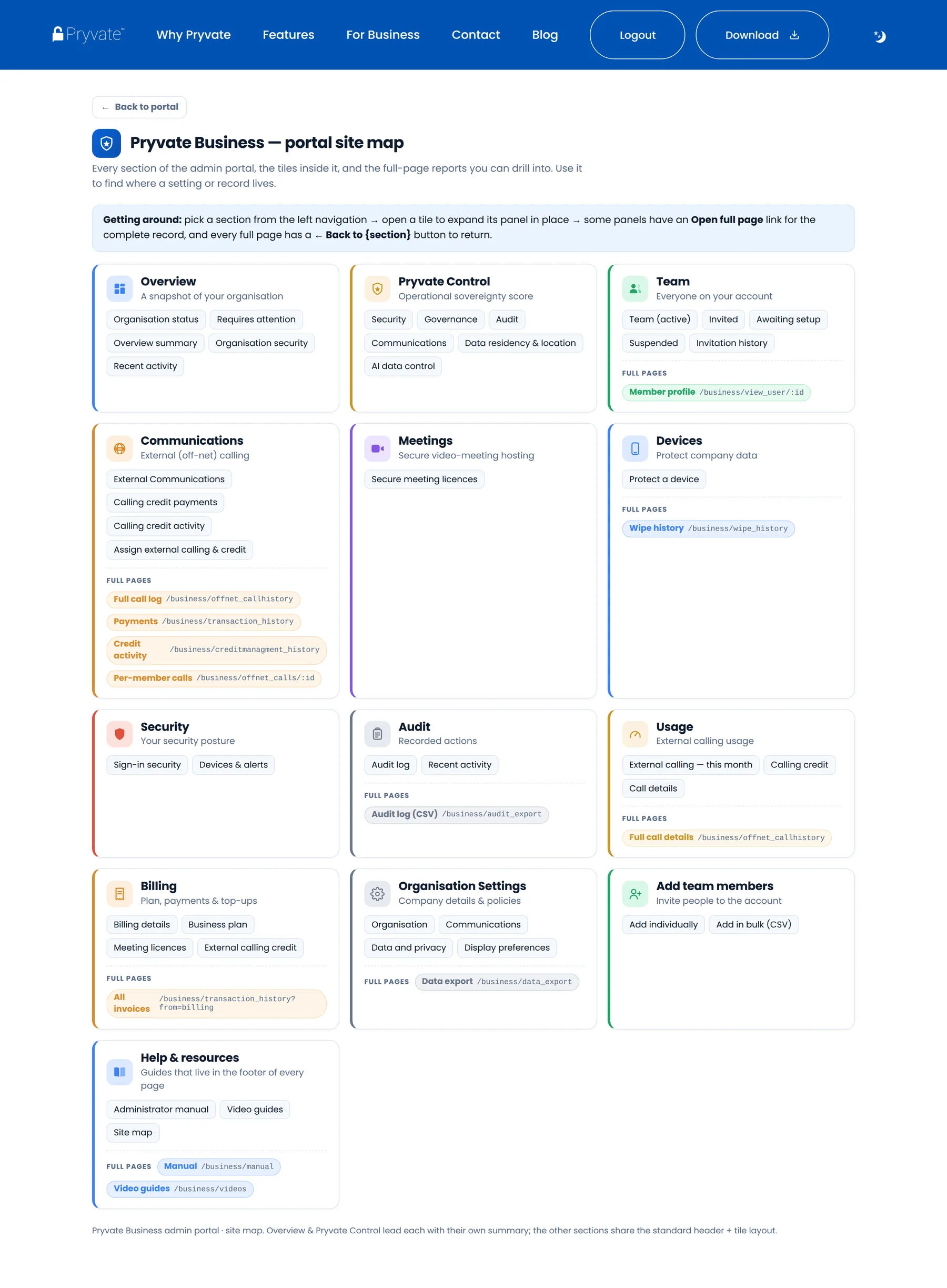The height and width of the screenshot is (1288, 947).
Task: Open the Display preferences tile
Action: click(507, 948)
